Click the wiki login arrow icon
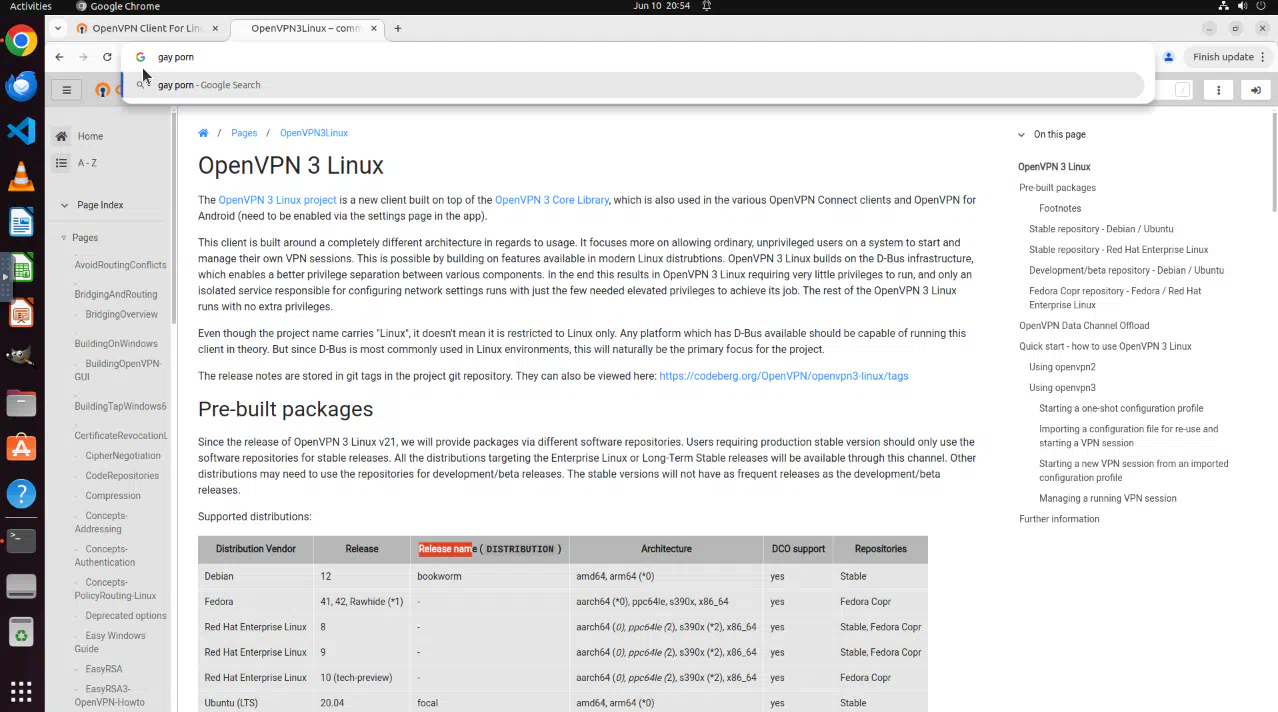This screenshot has width=1278, height=712. click(1255, 90)
